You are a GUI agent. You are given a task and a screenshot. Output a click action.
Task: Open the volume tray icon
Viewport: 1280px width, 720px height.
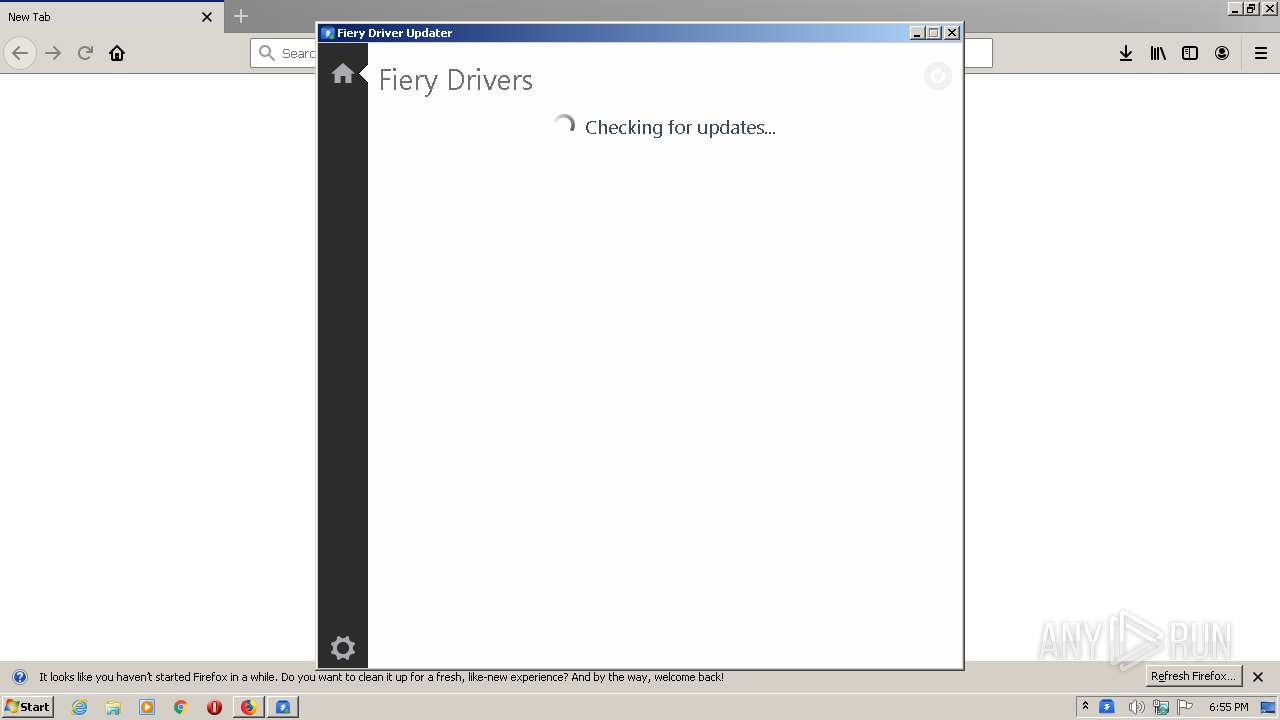1136,707
